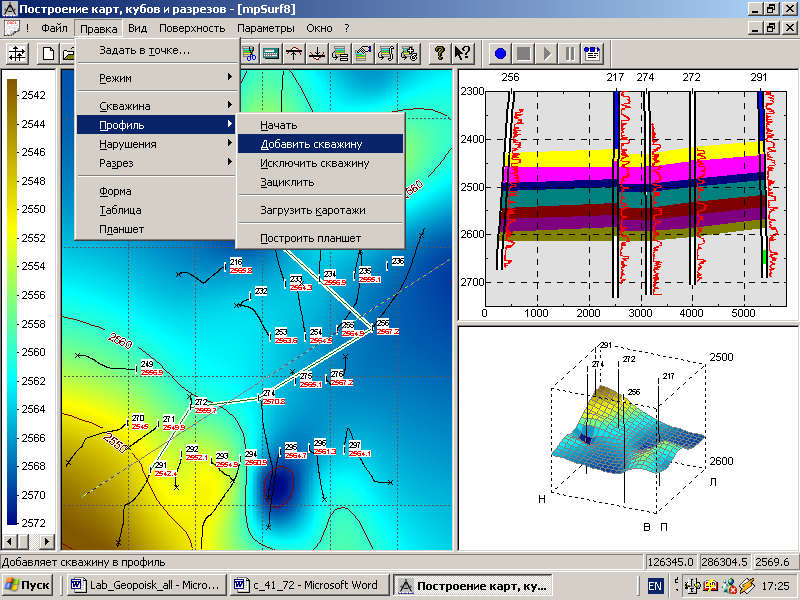
Task: Click the app icon in title bar
Action: coord(9,9)
